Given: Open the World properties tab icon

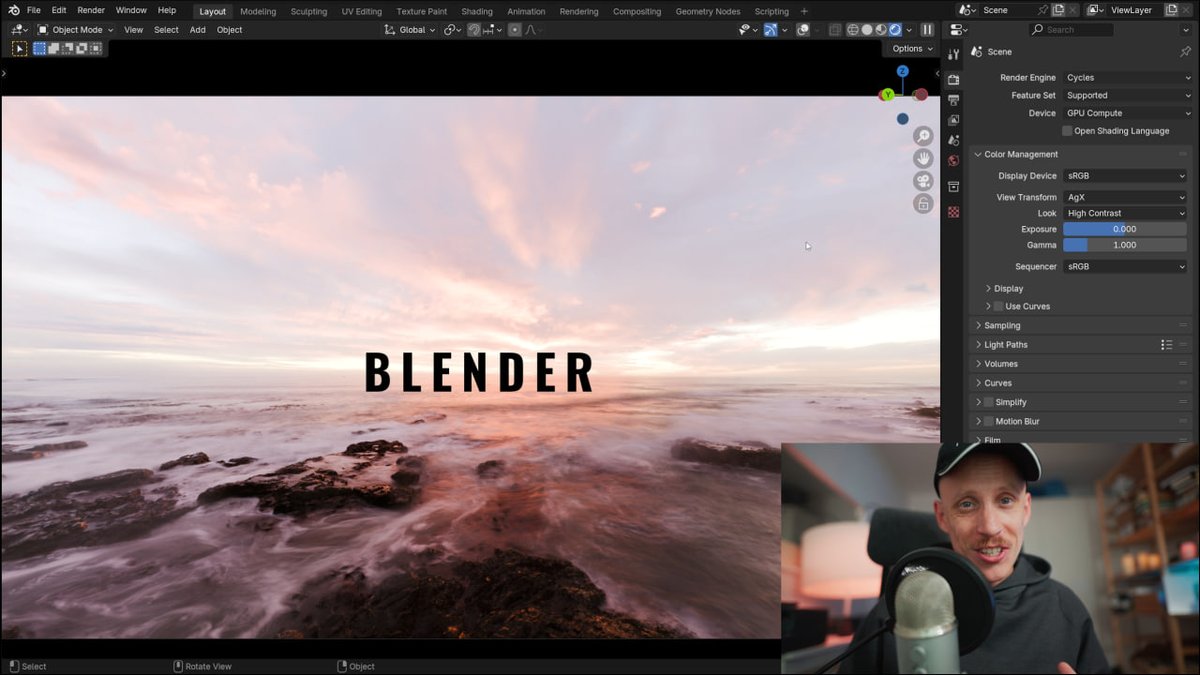Looking at the screenshot, I should pyautogui.click(x=953, y=160).
